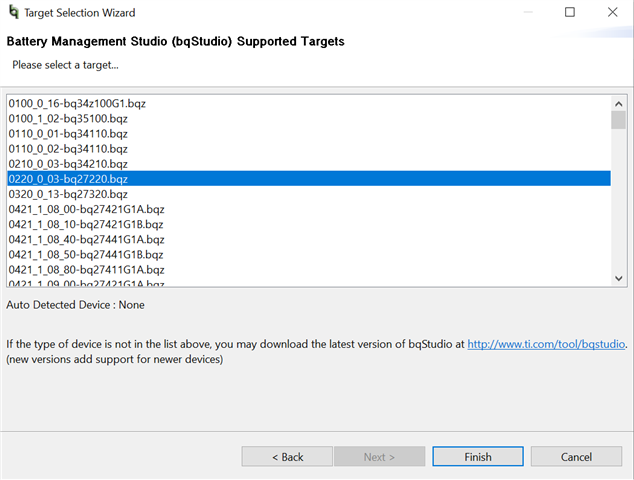
Task: Pick 0421_1_08_40-bq27441G1A.bqz from list
Action: (86, 239)
